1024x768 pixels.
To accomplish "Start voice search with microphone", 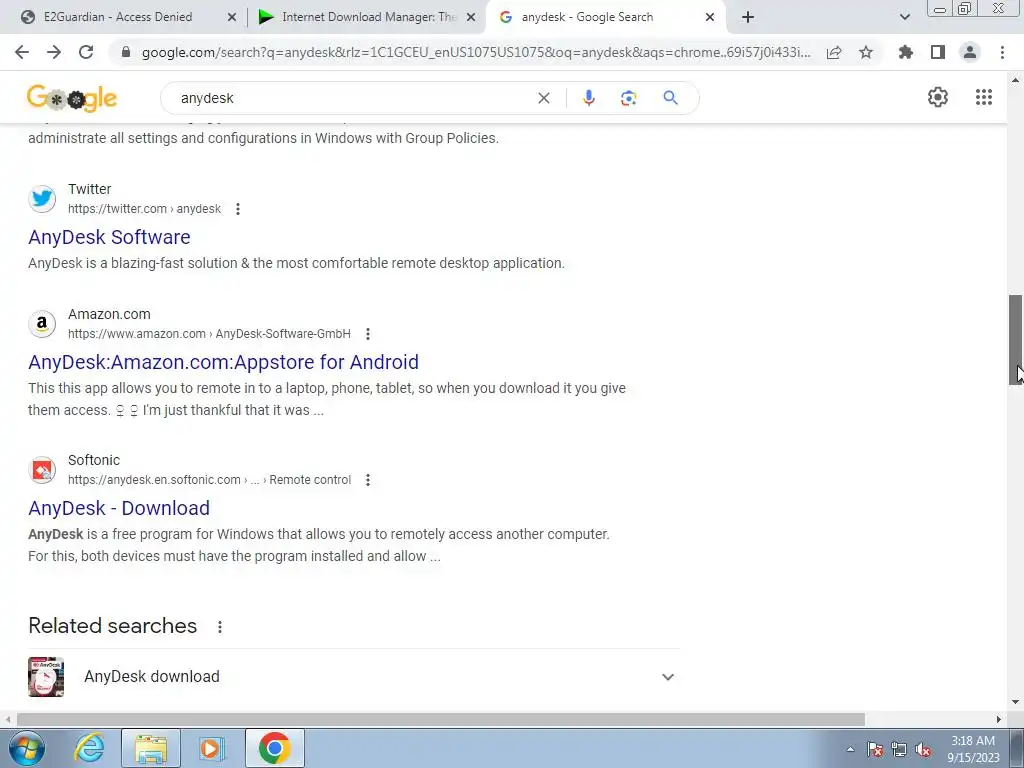I will pyautogui.click(x=588, y=98).
